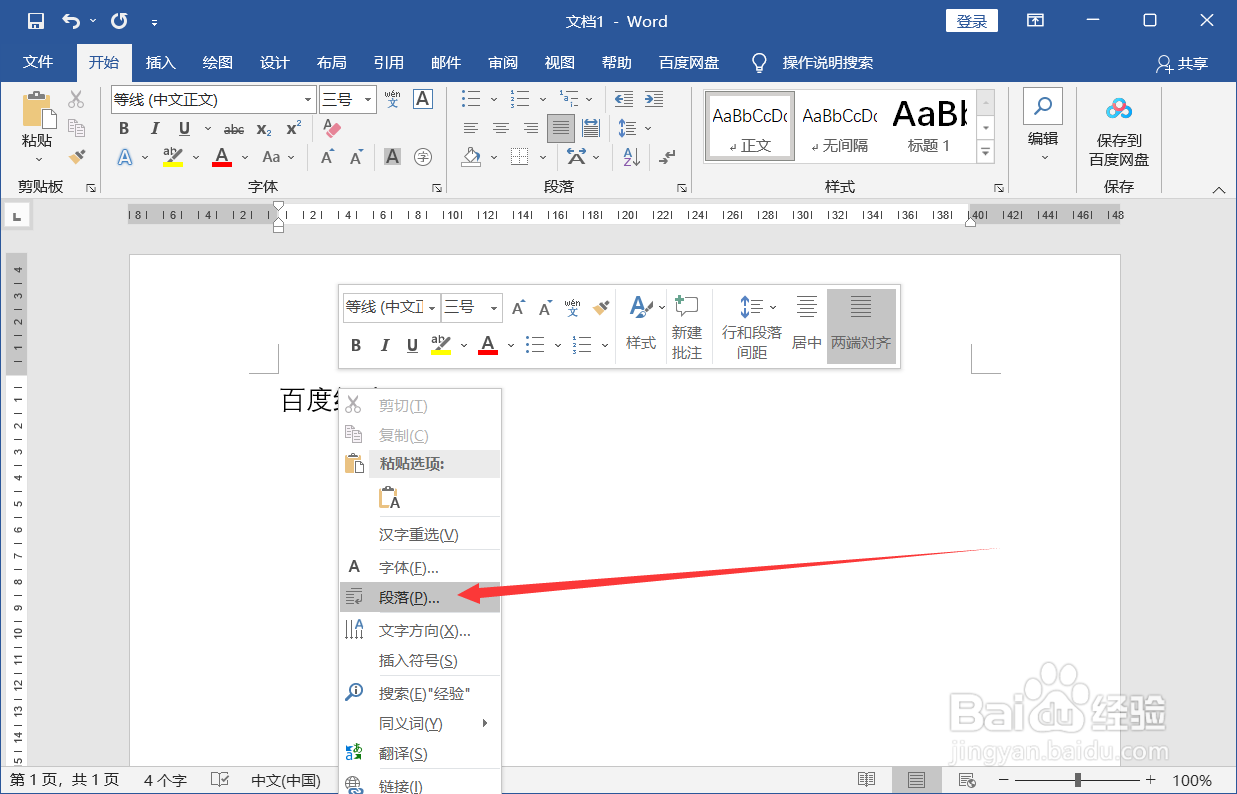Click the Undo arrow in title bar
The width and height of the screenshot is (1237, 794).
coord(71,21)
